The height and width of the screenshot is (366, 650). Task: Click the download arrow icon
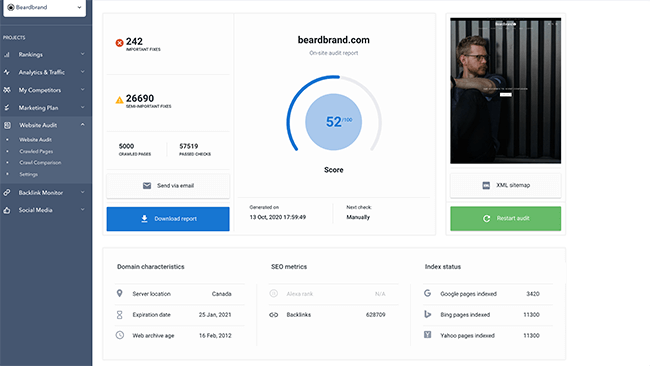tap(144, 218)
